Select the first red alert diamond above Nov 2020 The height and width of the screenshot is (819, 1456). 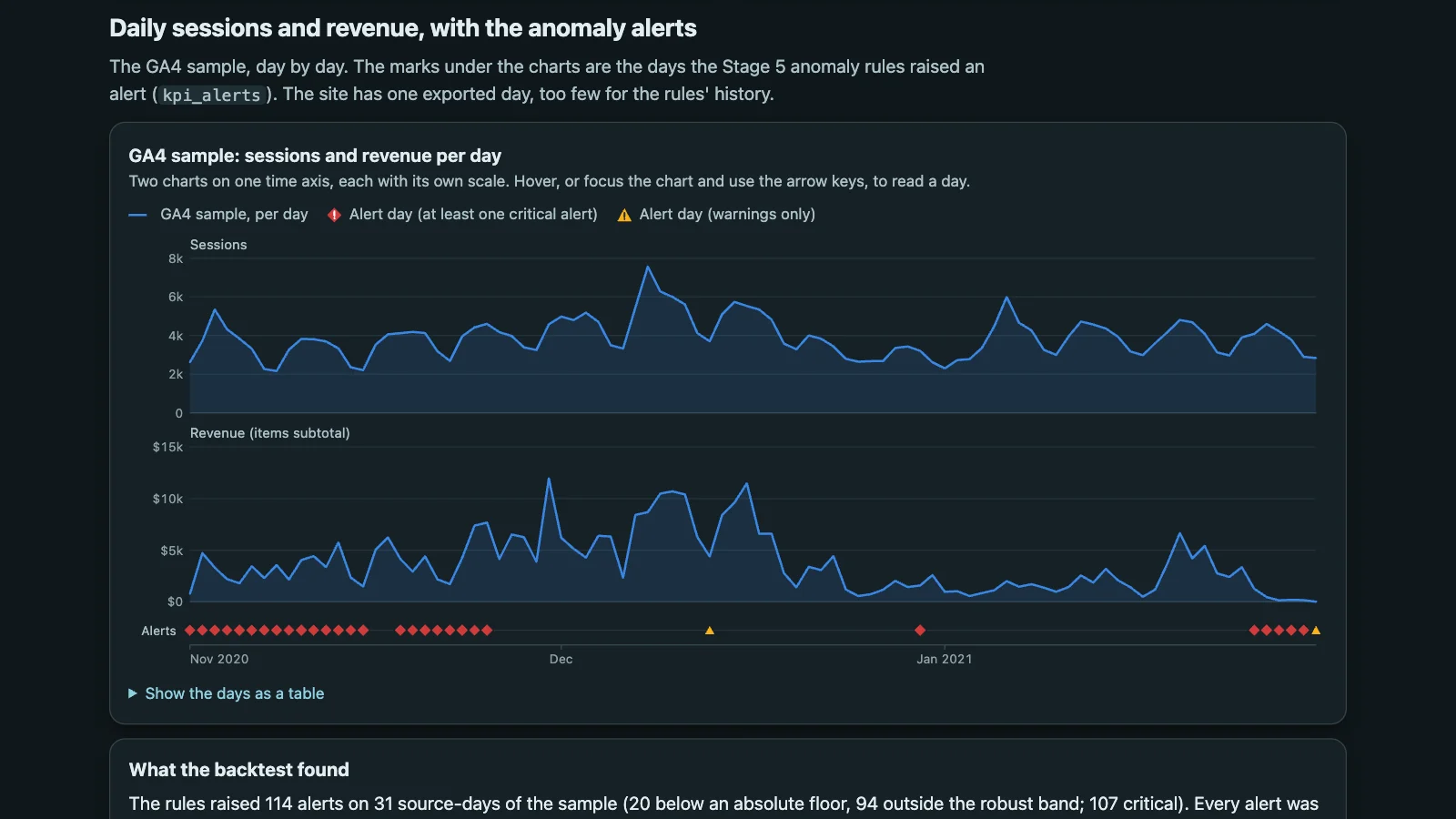coord(190,631)
